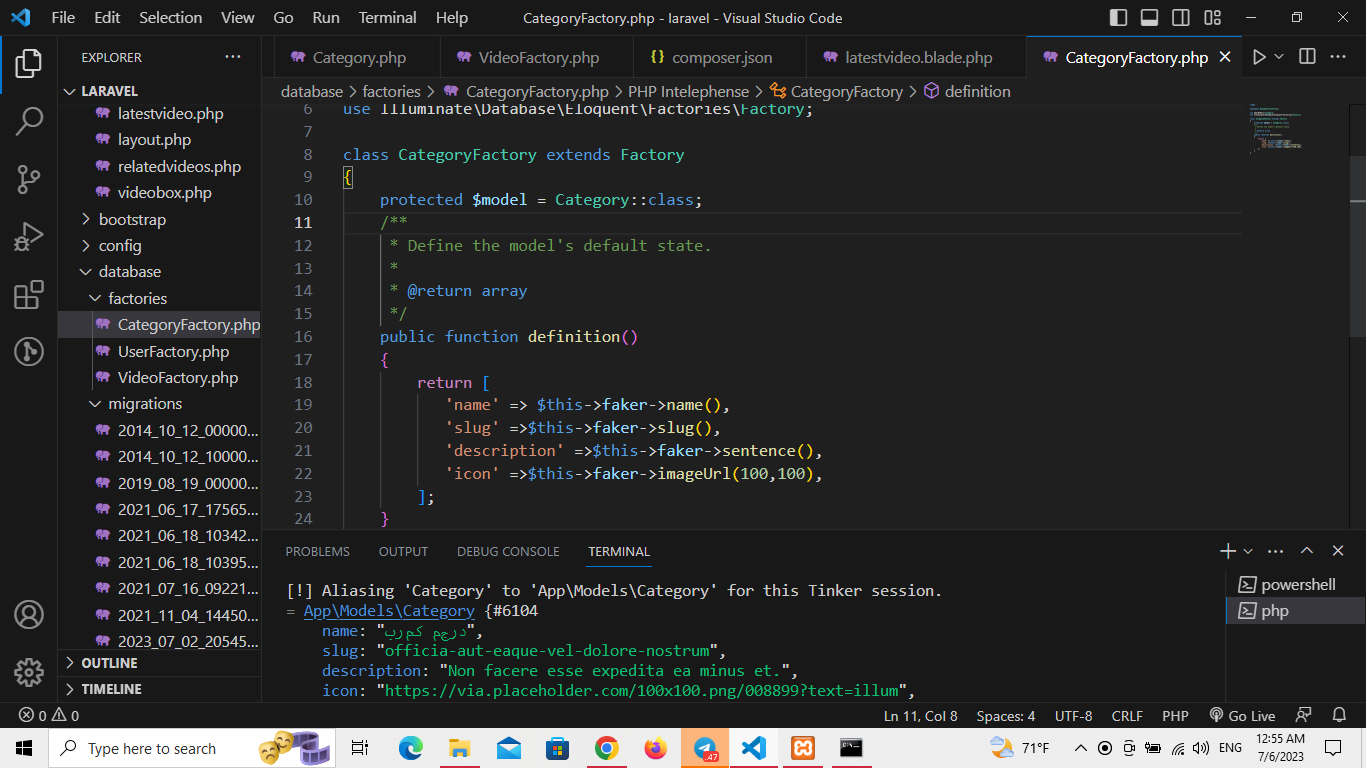Open UserFactory.php in explorer
1366x768 pixels.
pyautogui.click(x=160, y=351)
